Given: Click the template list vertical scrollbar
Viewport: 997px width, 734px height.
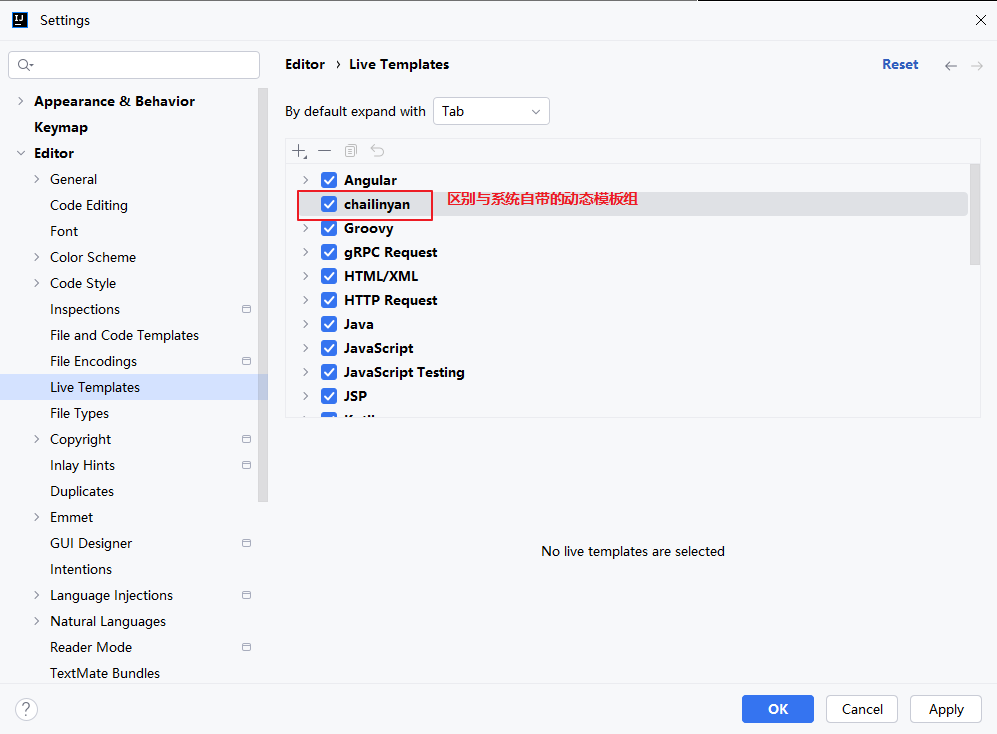Looking at the screenshot, I should 975,214.
